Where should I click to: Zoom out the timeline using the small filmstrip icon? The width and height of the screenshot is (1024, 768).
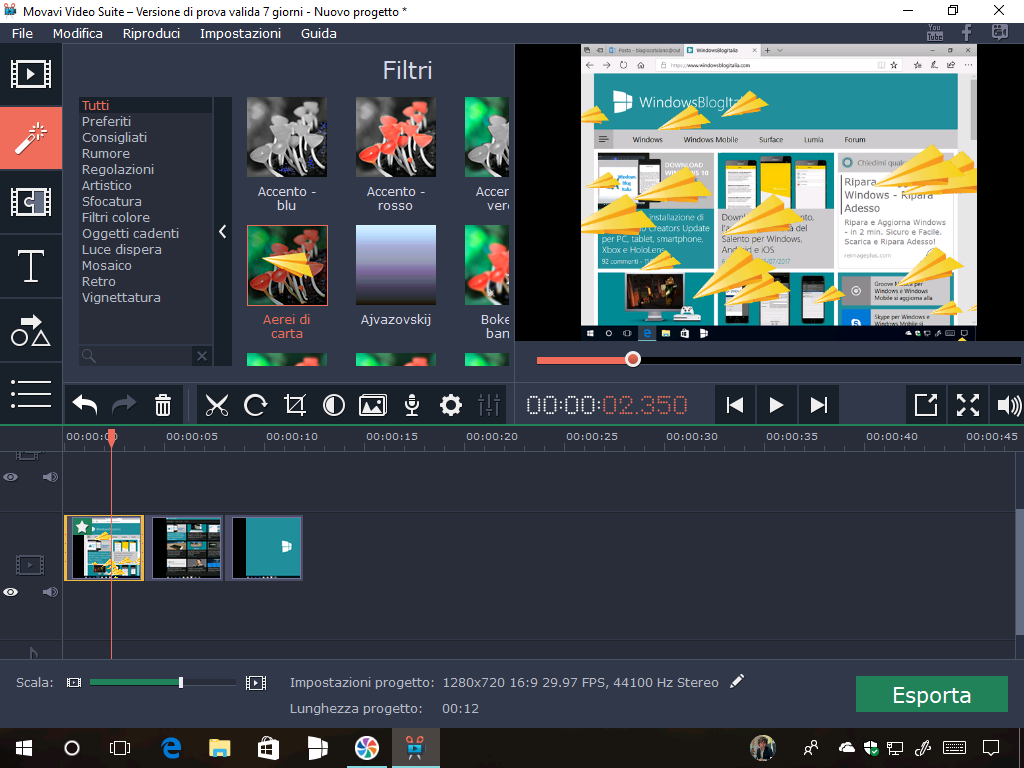tap(74, 682)
